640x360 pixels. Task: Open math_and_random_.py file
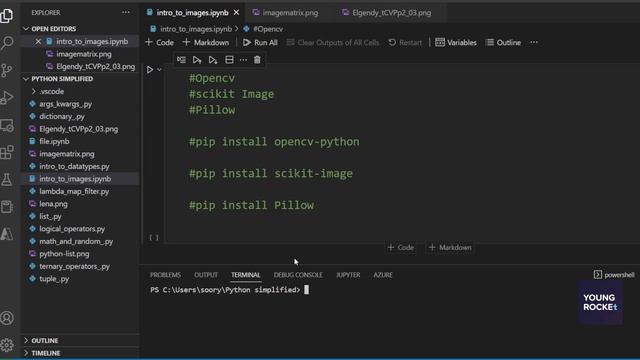[x=76, y=241]
